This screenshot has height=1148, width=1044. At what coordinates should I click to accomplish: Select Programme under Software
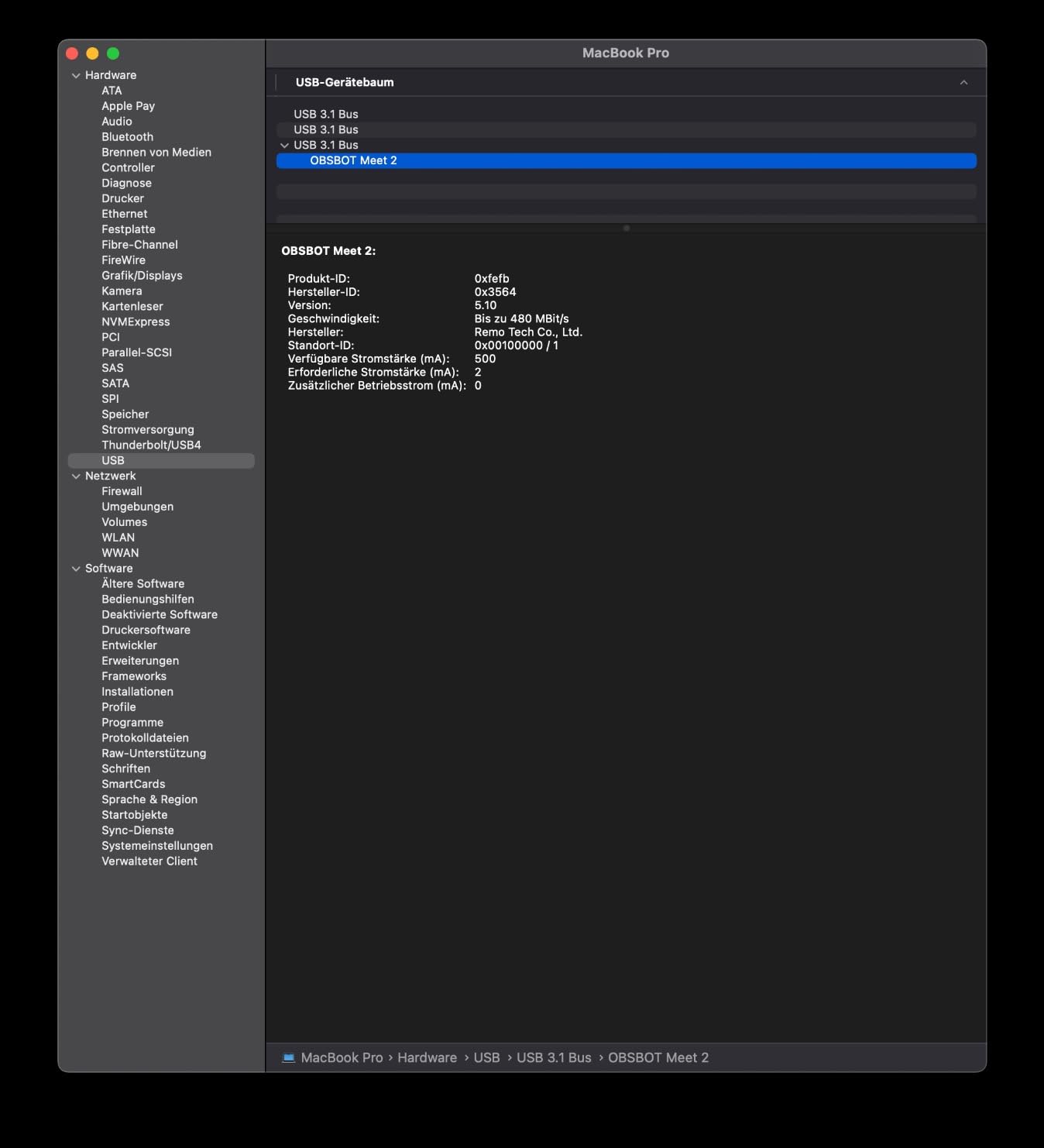point(132,723)
